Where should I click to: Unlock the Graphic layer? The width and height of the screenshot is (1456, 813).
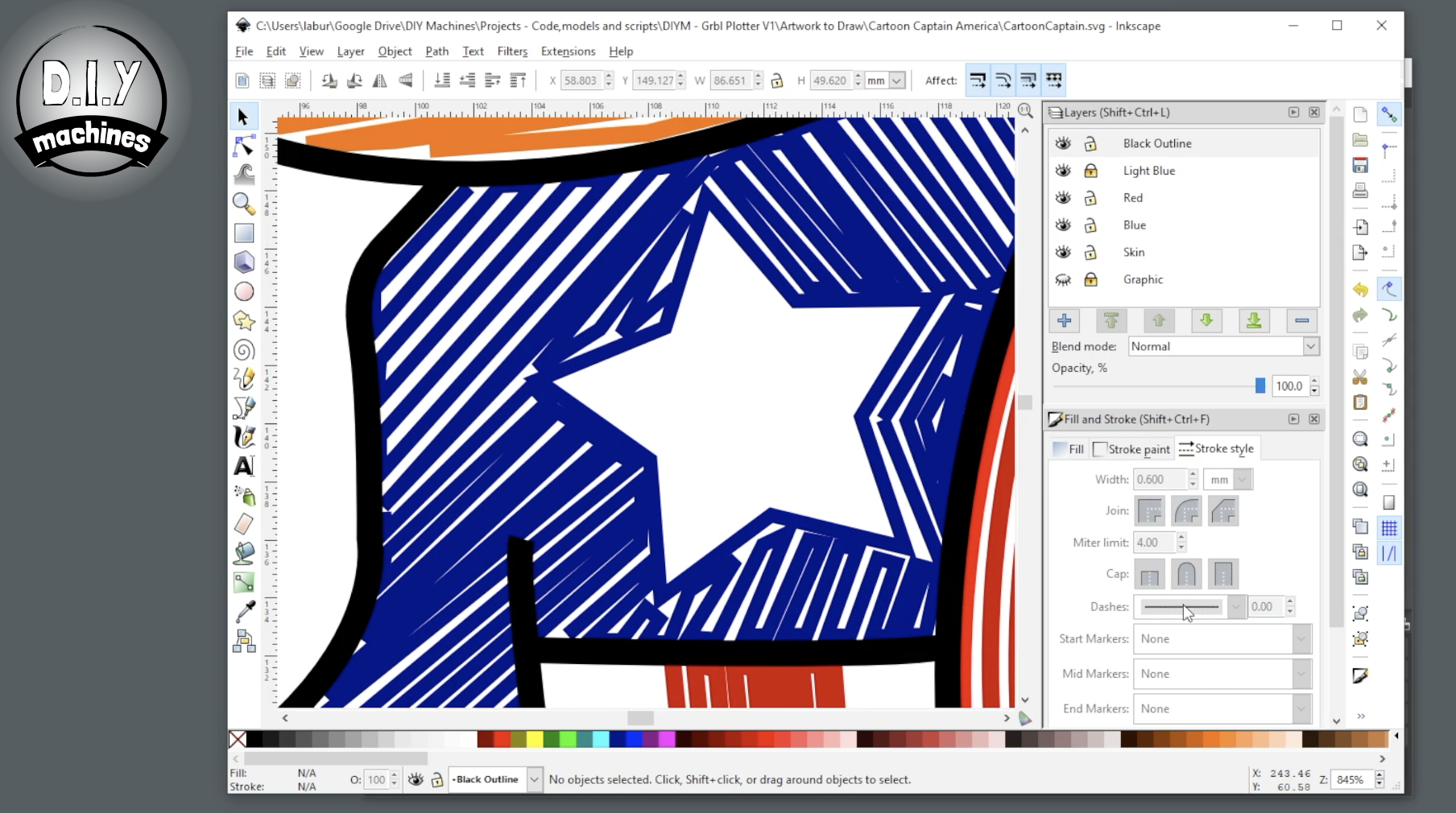pyautogui.click(x=1090, y=279)
